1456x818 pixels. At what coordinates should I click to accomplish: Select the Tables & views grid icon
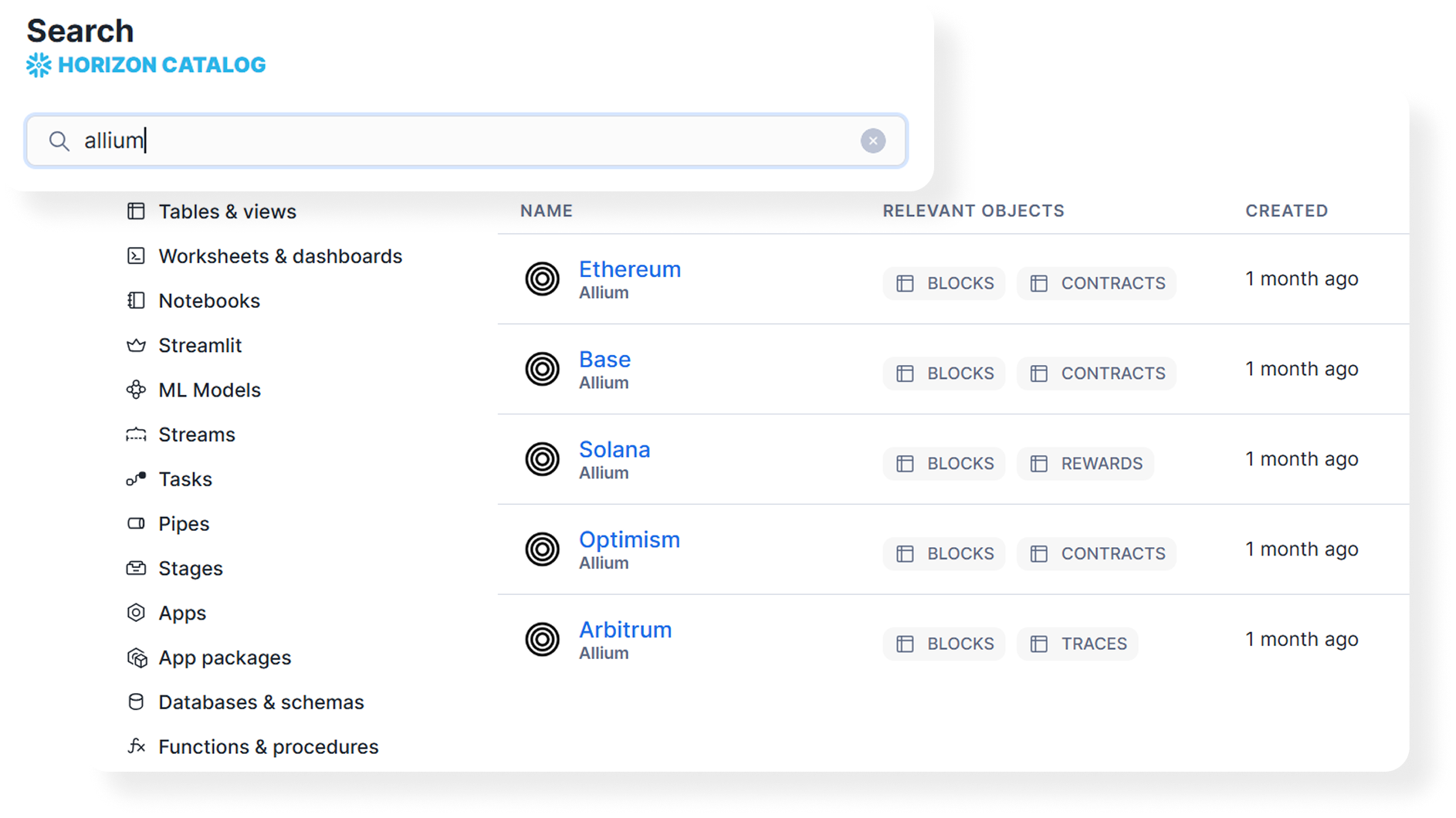click(x=137, y=211)
